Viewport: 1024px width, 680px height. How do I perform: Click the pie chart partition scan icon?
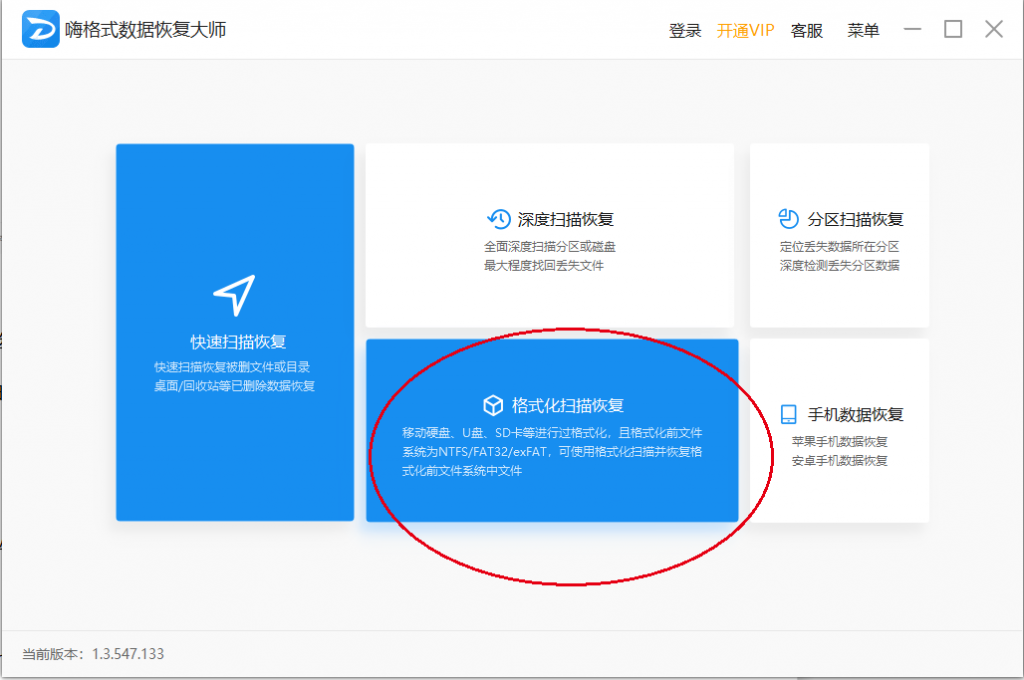click(x=788, y=219)
